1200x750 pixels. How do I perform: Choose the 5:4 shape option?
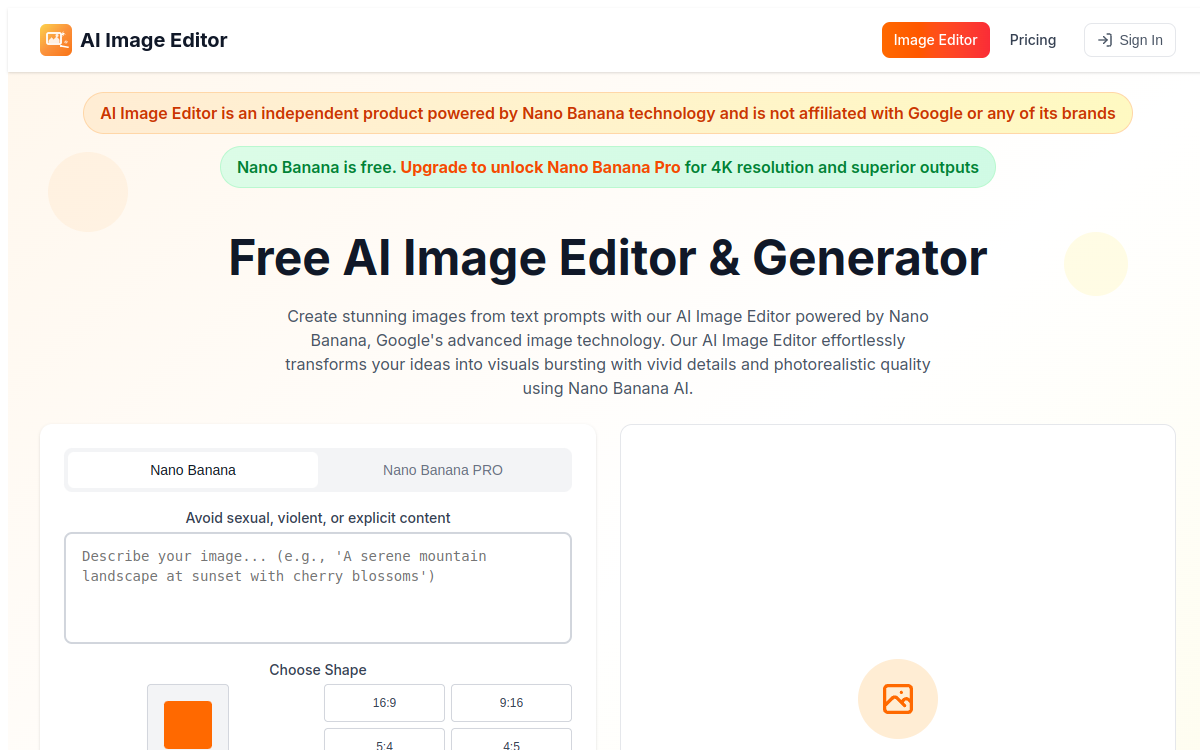point(384,740)
